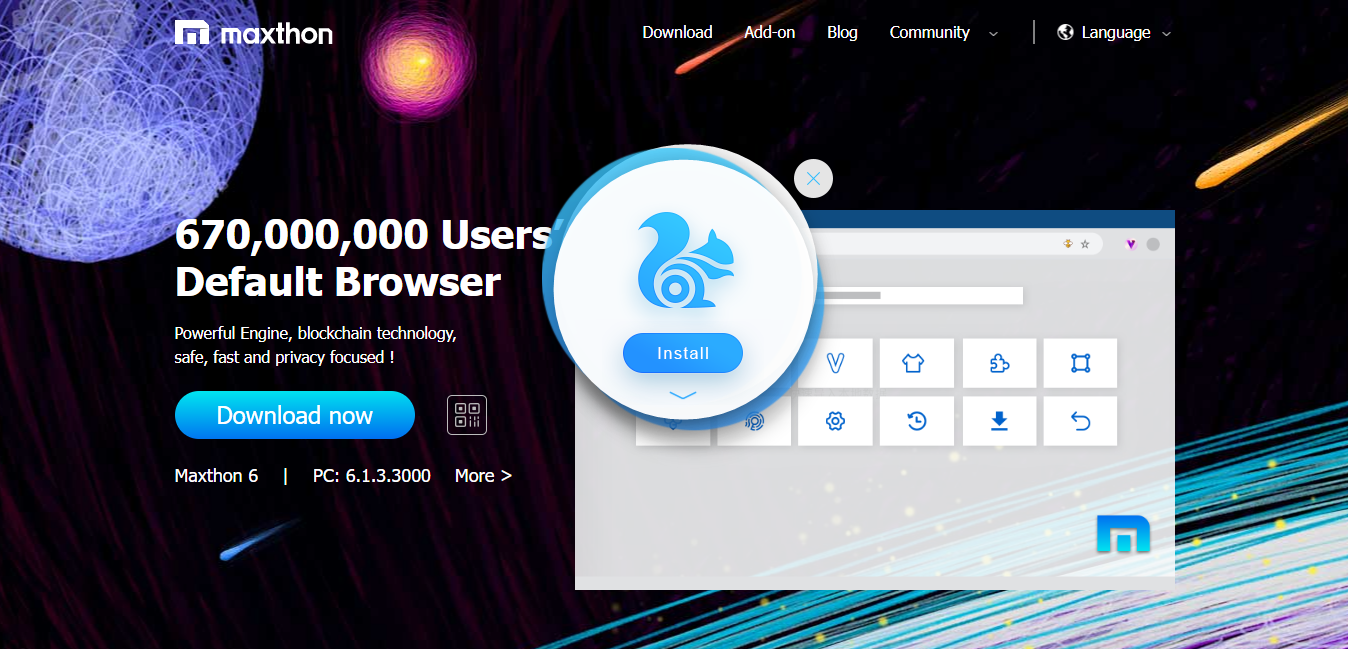Image resolution: width=1348 pixels, height=649 pixels.
Task: Open the More > versions link
Action: [x=483, y=476]
